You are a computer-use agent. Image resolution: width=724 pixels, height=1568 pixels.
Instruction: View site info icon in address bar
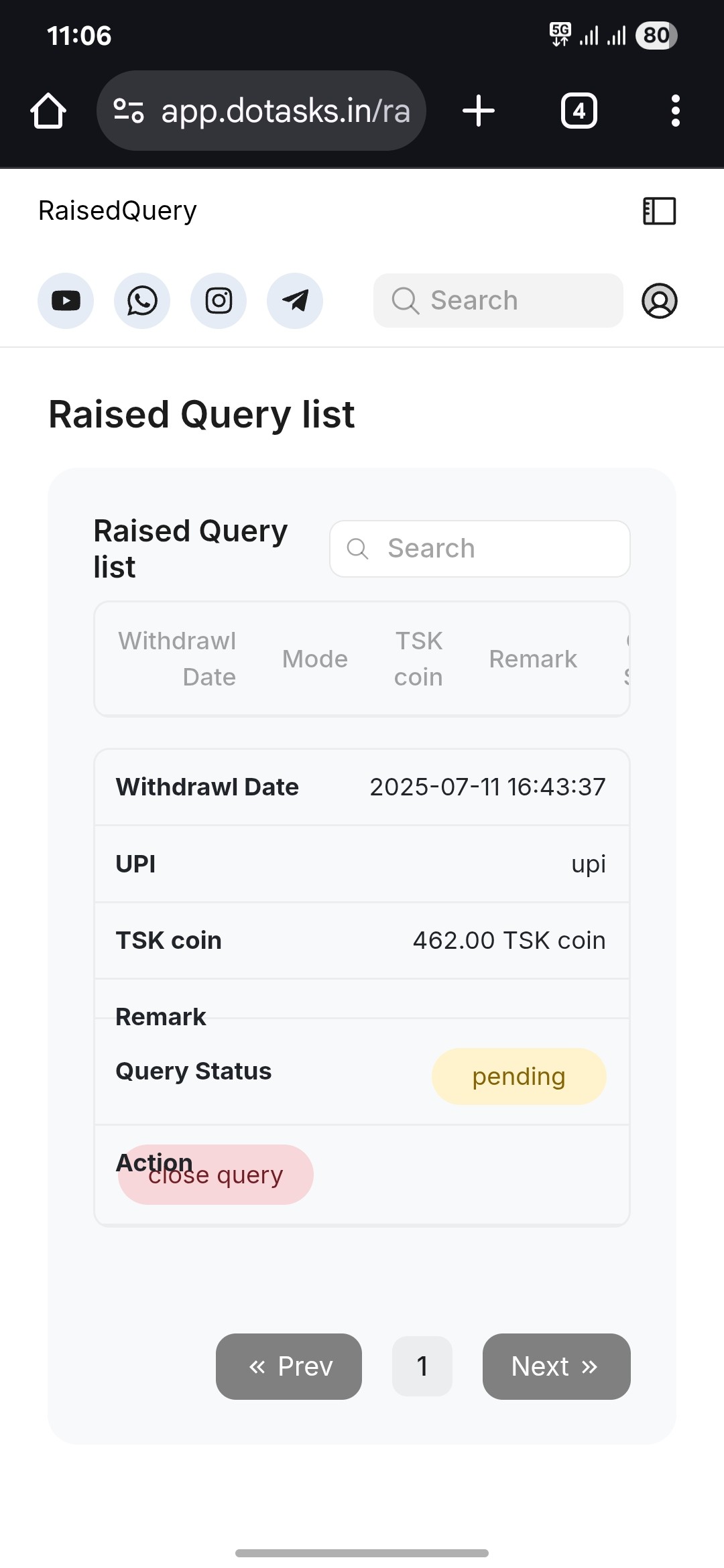(129, 111)
